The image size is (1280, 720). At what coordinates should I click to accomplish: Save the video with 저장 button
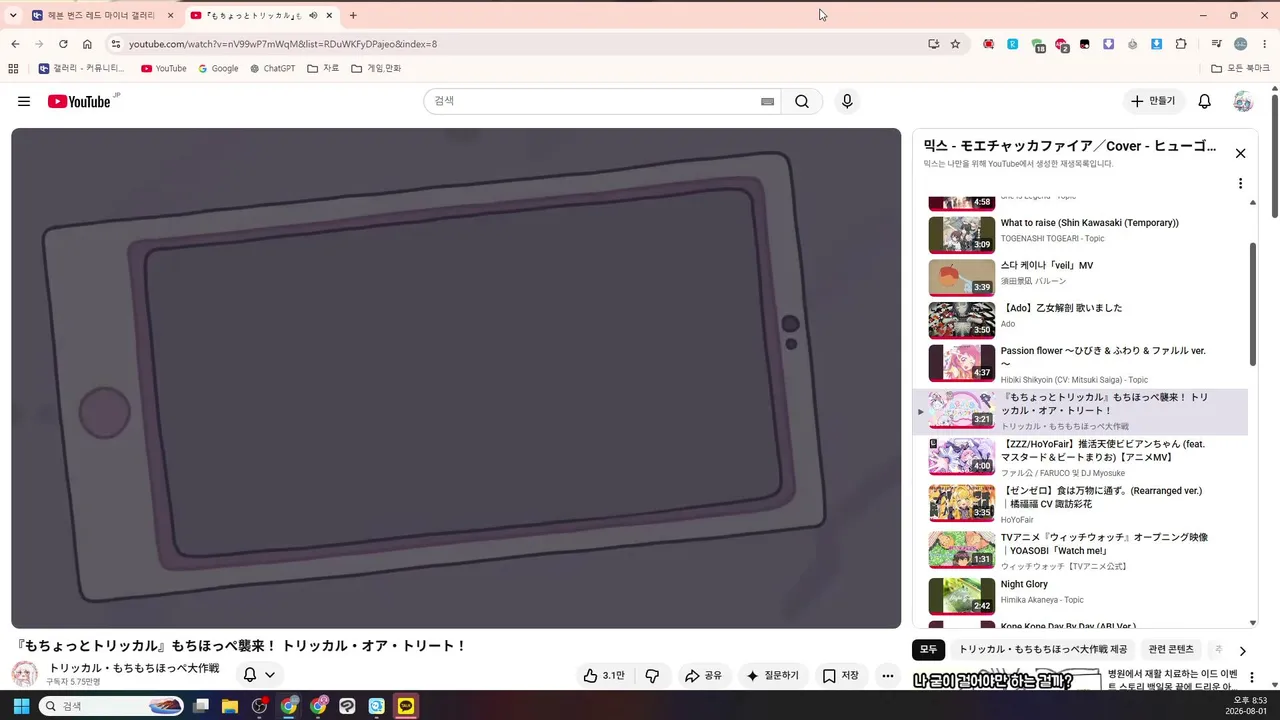[841, 676]
